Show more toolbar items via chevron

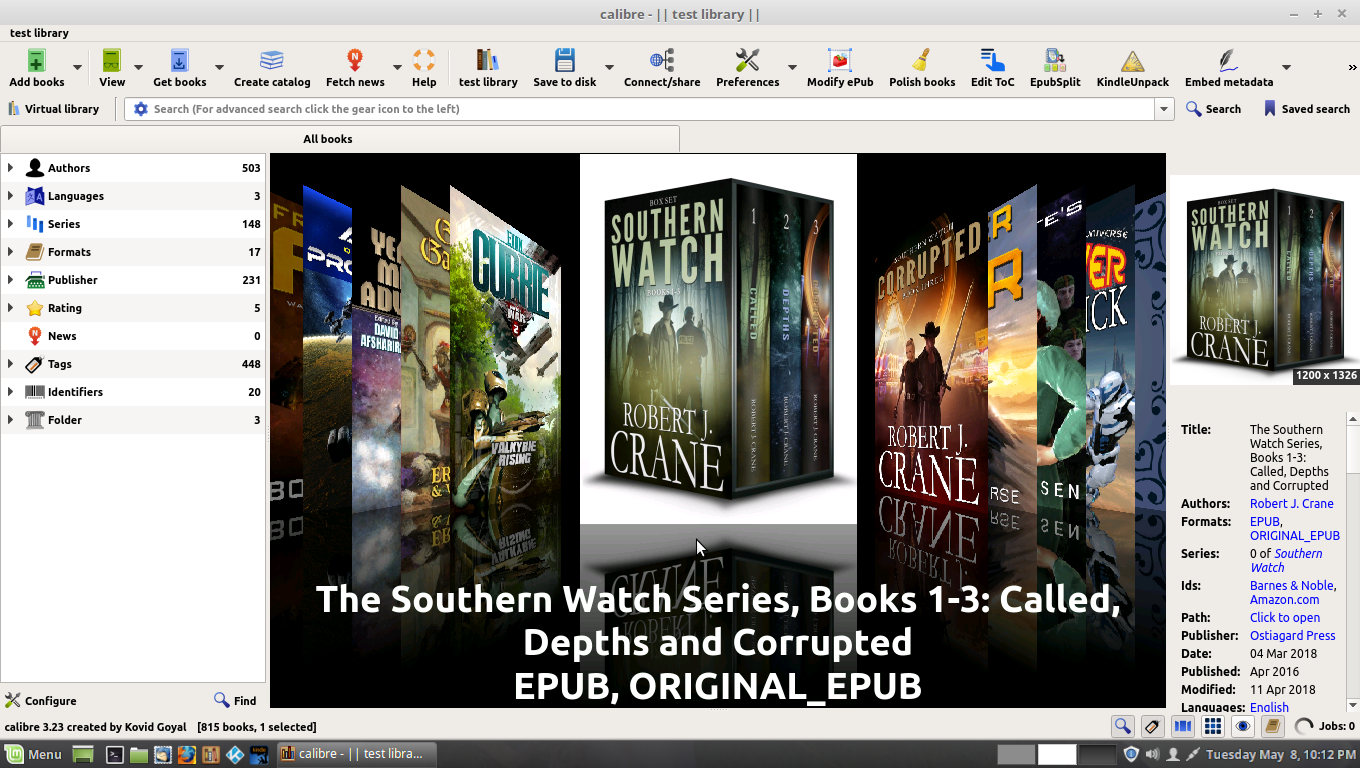pyautogui.click(x=1352, y=67)
